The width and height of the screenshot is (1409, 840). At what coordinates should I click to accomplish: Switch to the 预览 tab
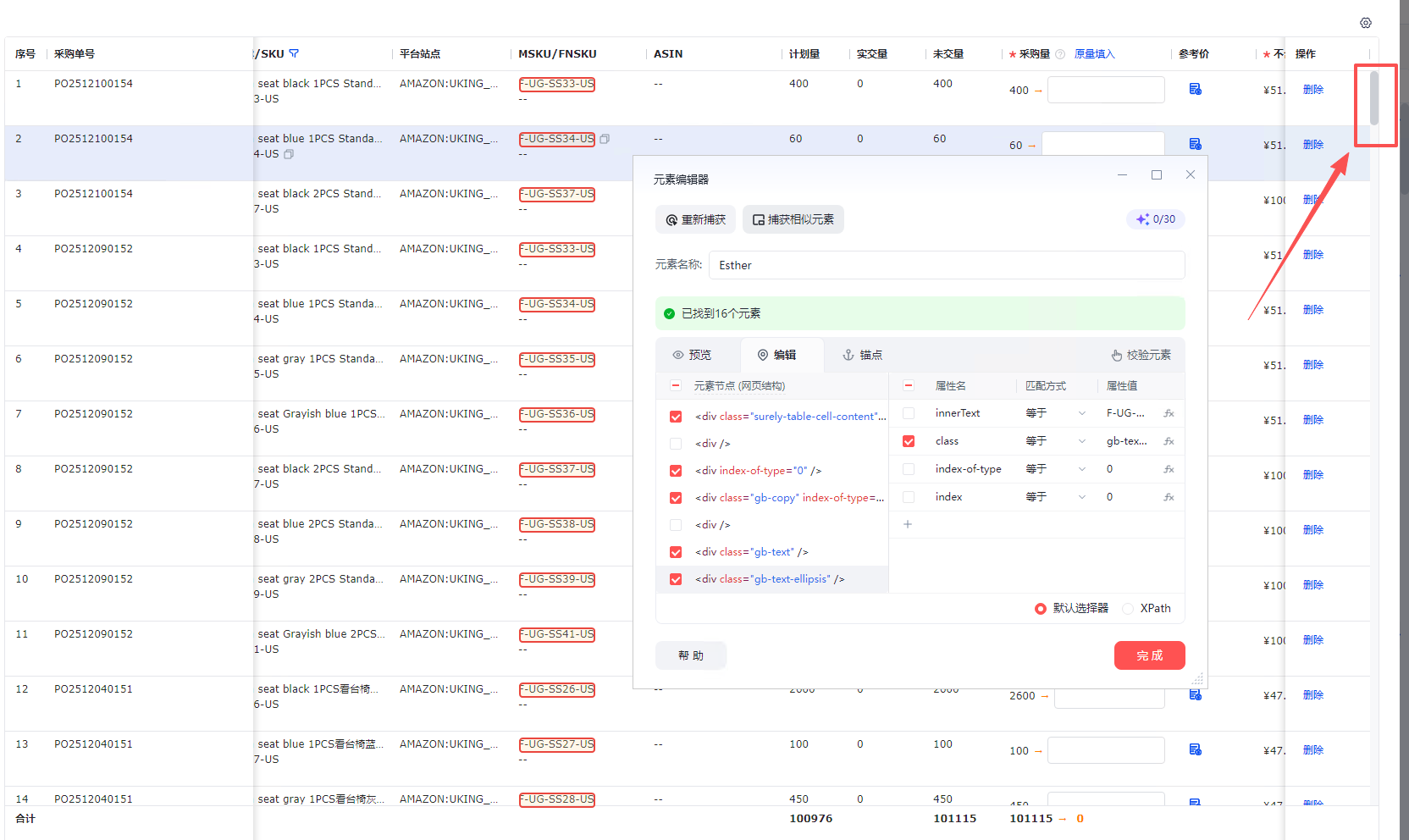pyautogui.click(x=692, y=355)
